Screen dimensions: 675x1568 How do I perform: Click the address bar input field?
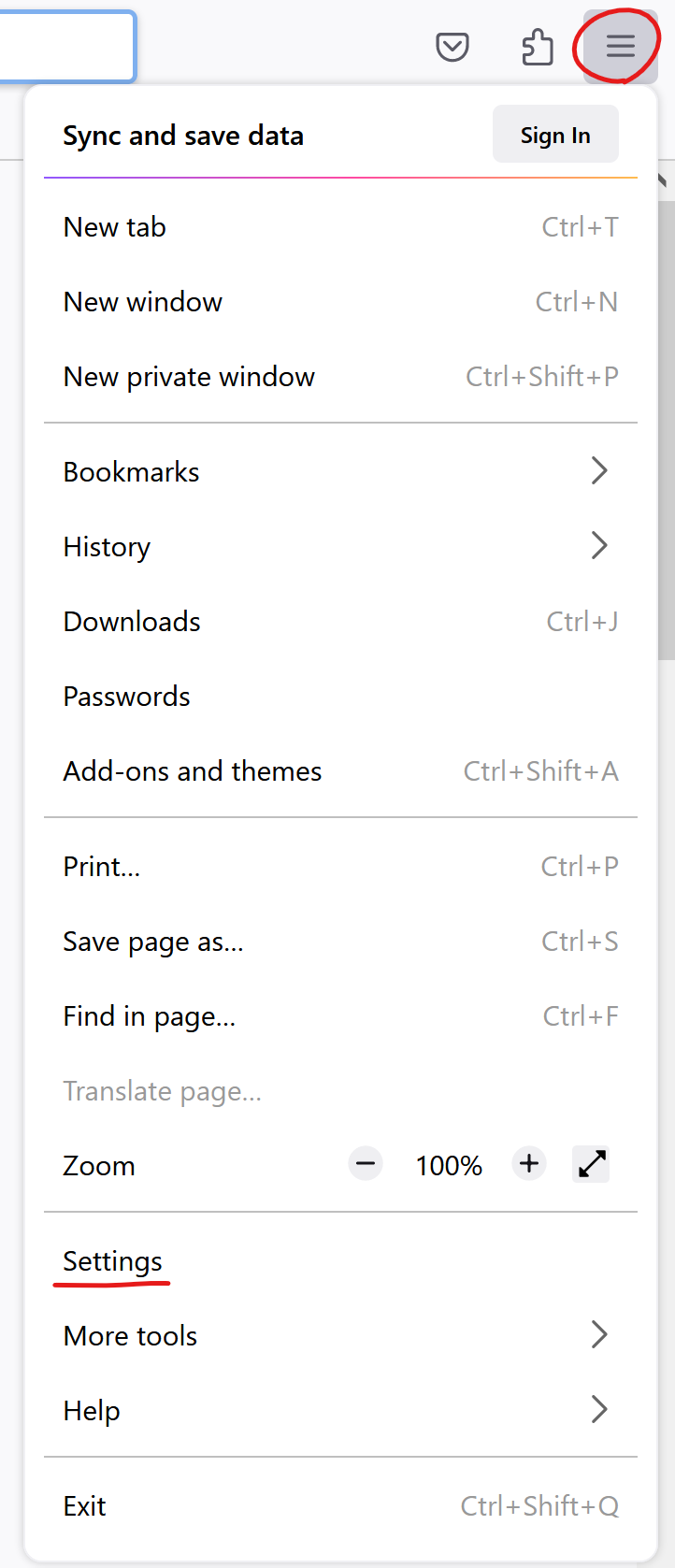click(x=65, y=46)
